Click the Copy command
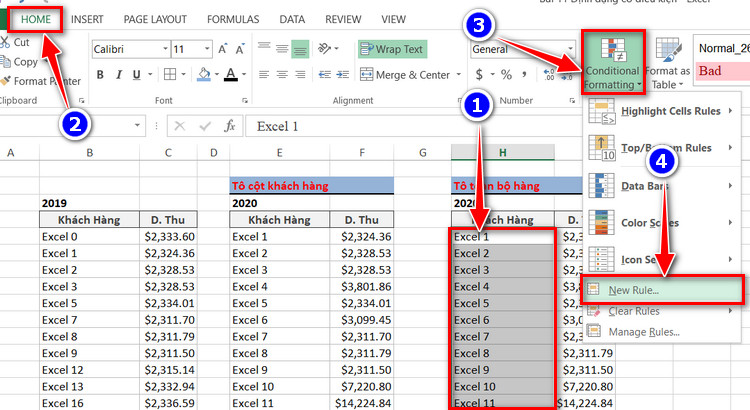The image size is (750, 410). [x=19, y=62]
